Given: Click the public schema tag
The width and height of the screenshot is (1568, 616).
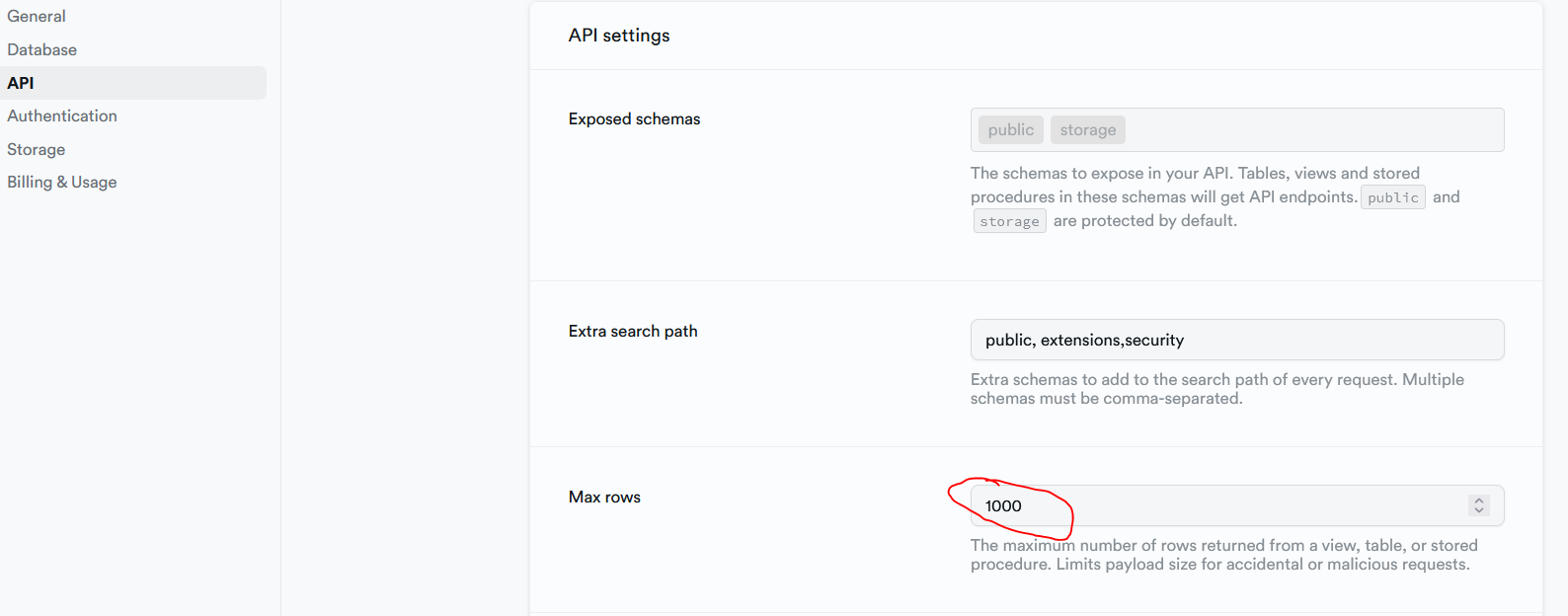Looking at the screenshot, I should click(1010, 129).
